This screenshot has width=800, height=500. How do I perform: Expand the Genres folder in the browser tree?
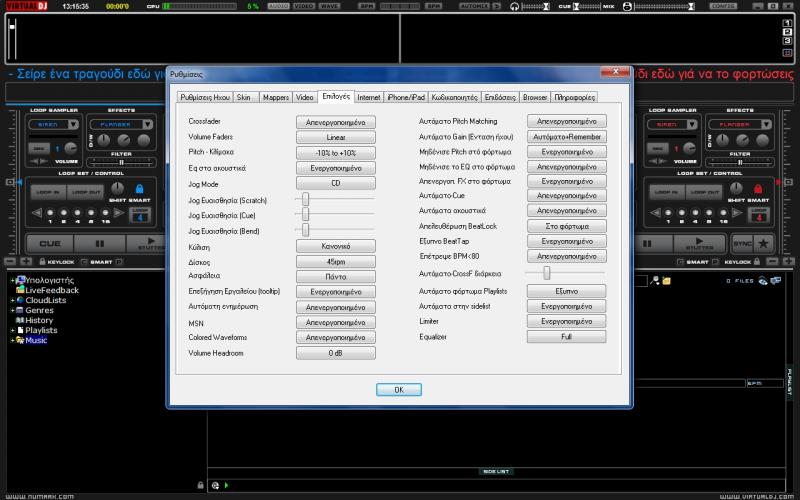[12, 310]
